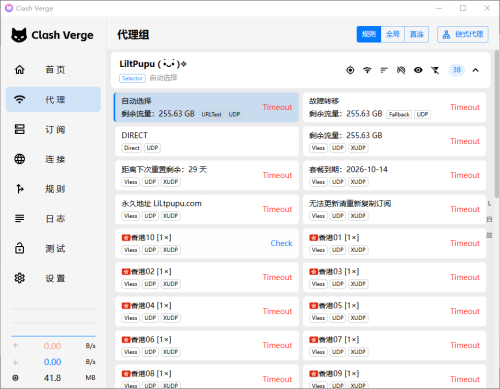Select the 香港07 proxy node
The height and width of the screenshot is (389, 500).
(x=394, y=345)
